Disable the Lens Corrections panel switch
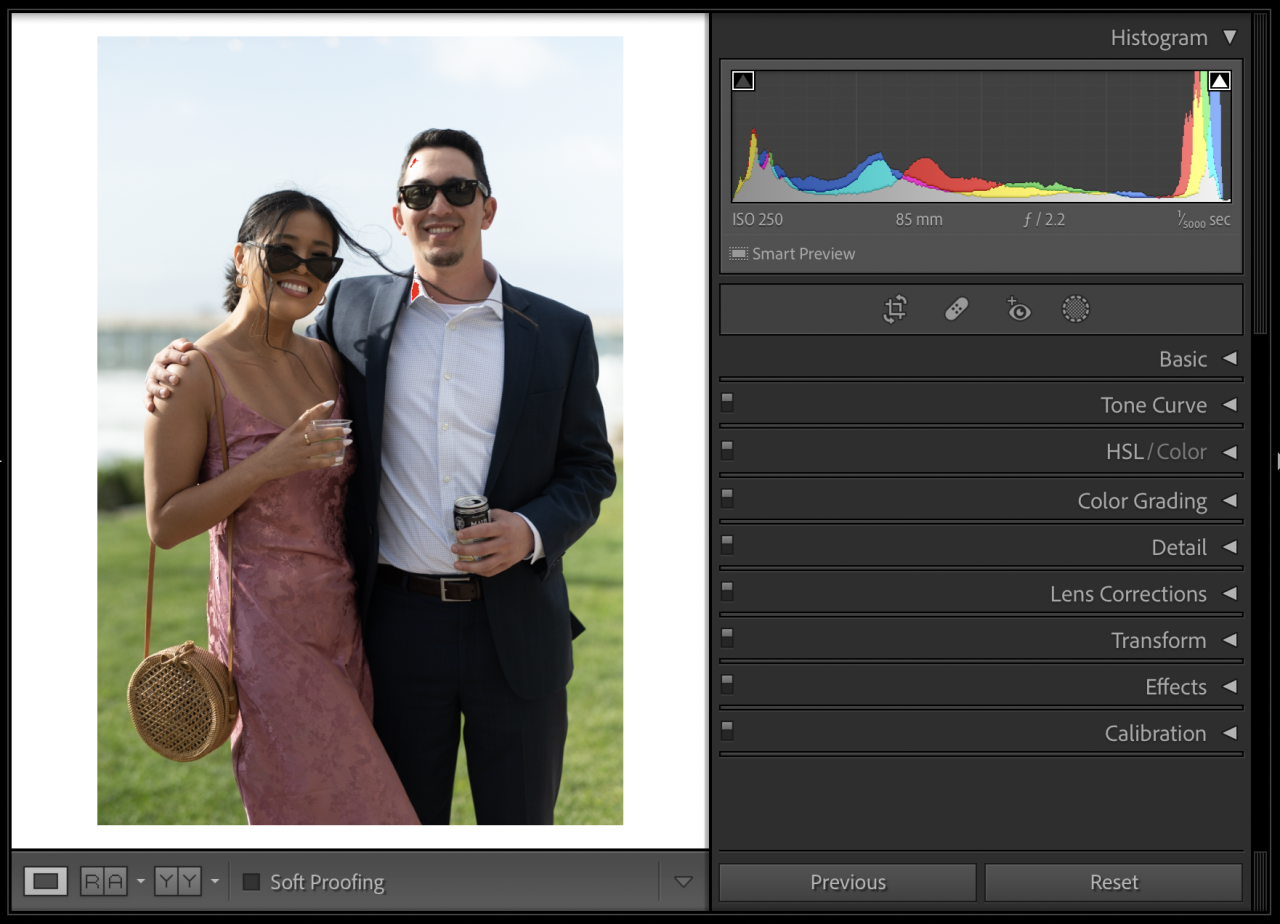Screen dimensions: 1280x924 (727, 591)
